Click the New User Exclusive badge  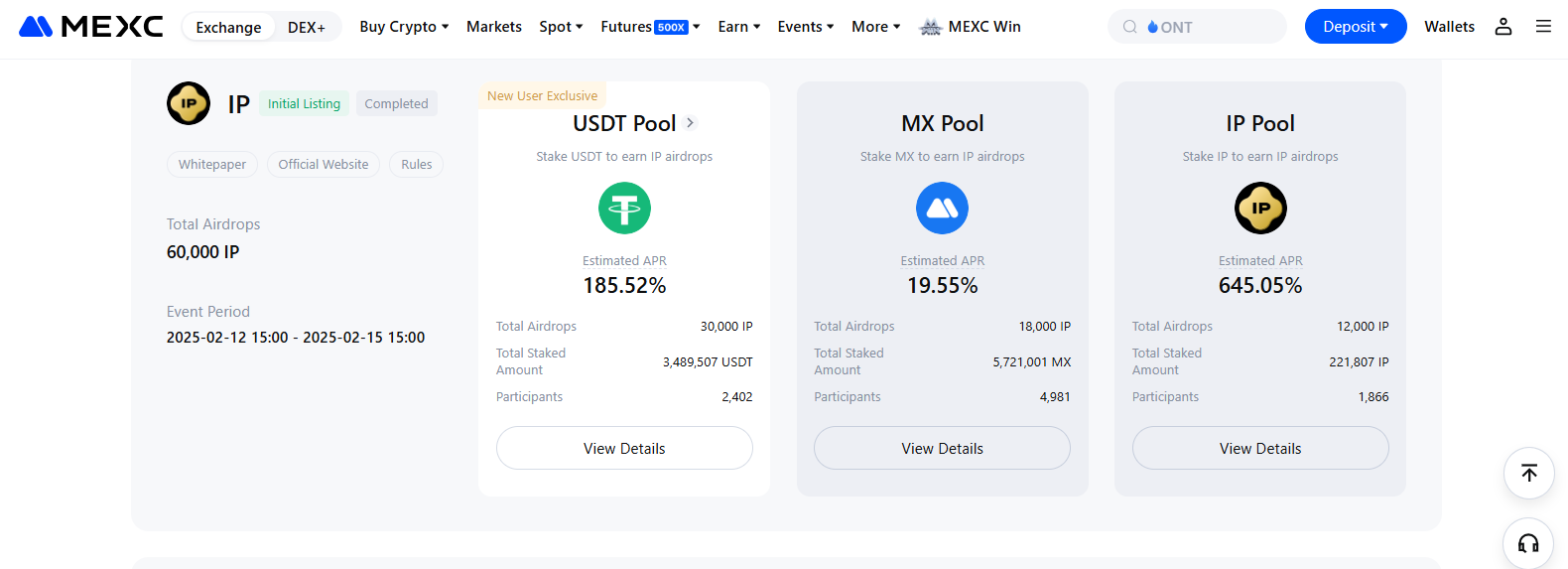pos(543,95)
